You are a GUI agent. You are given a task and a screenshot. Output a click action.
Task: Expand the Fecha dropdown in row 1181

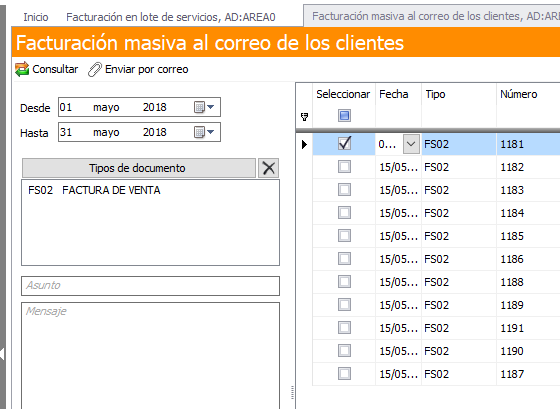(x=411, y=144)
